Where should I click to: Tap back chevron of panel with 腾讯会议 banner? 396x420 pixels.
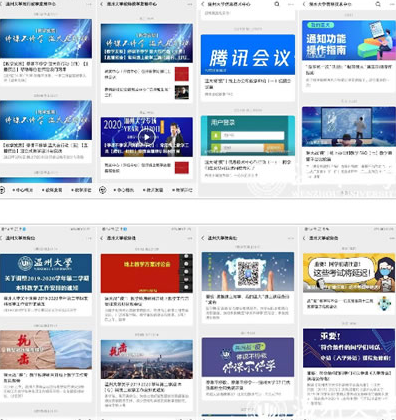tap(202, 4)
